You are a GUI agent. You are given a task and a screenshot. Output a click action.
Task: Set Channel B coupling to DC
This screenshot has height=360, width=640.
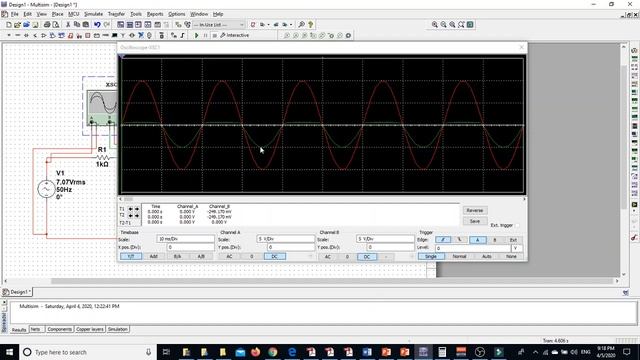pyautogui.click(x=367, y=257)
